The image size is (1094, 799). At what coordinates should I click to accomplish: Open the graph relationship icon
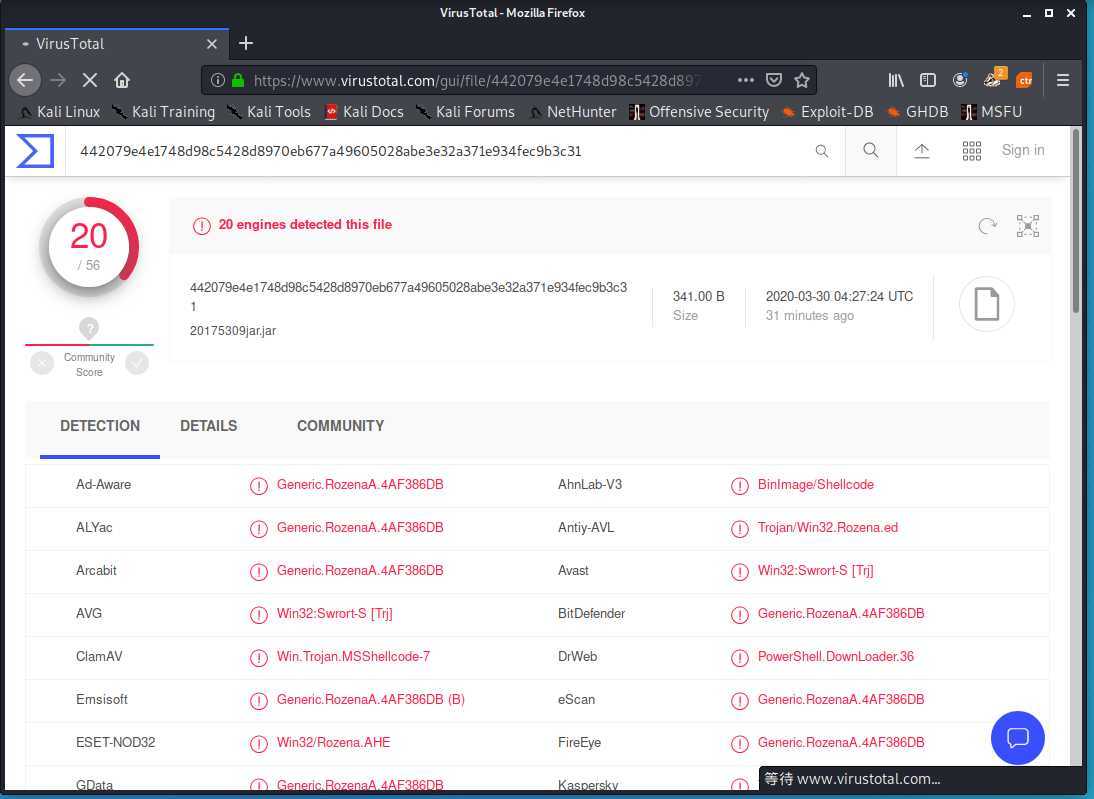(x=1028, y=225)
